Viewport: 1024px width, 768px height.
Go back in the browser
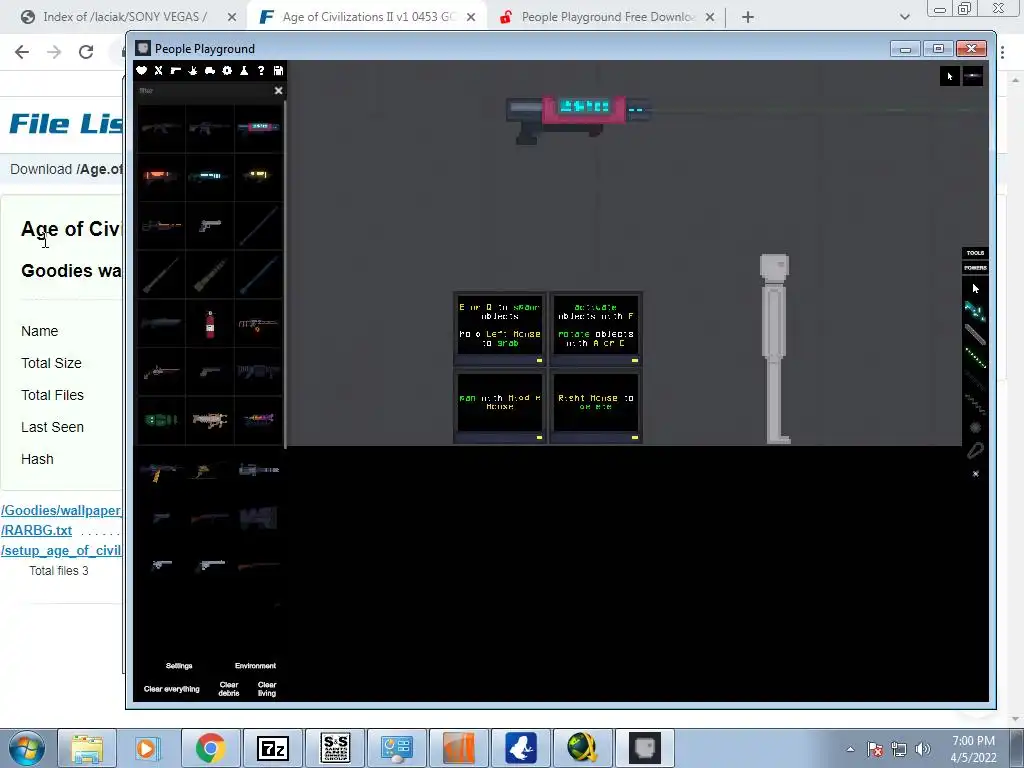click(x=22, y=52)
